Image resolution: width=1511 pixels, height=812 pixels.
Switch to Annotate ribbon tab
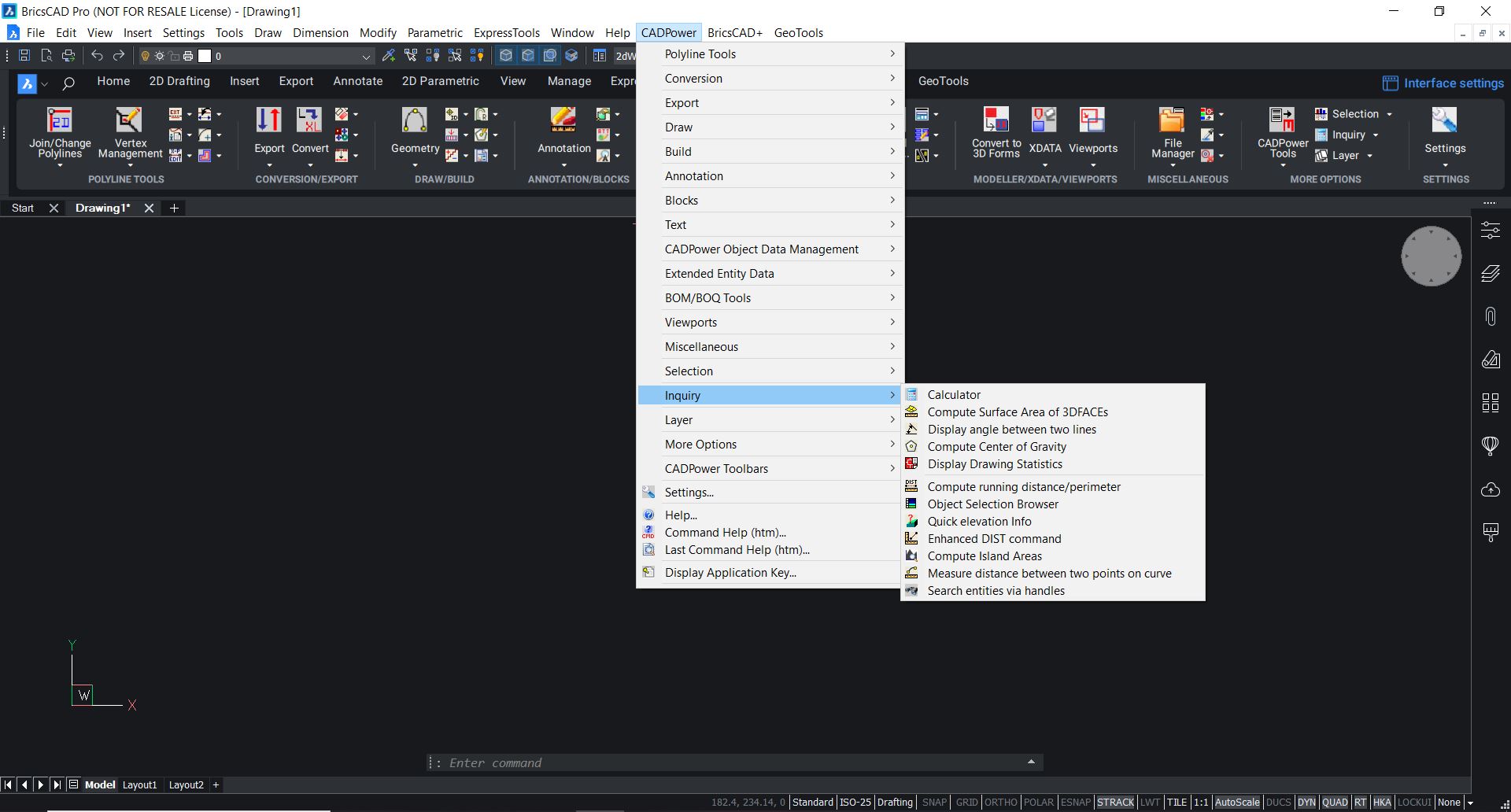(x=357, y=81)
